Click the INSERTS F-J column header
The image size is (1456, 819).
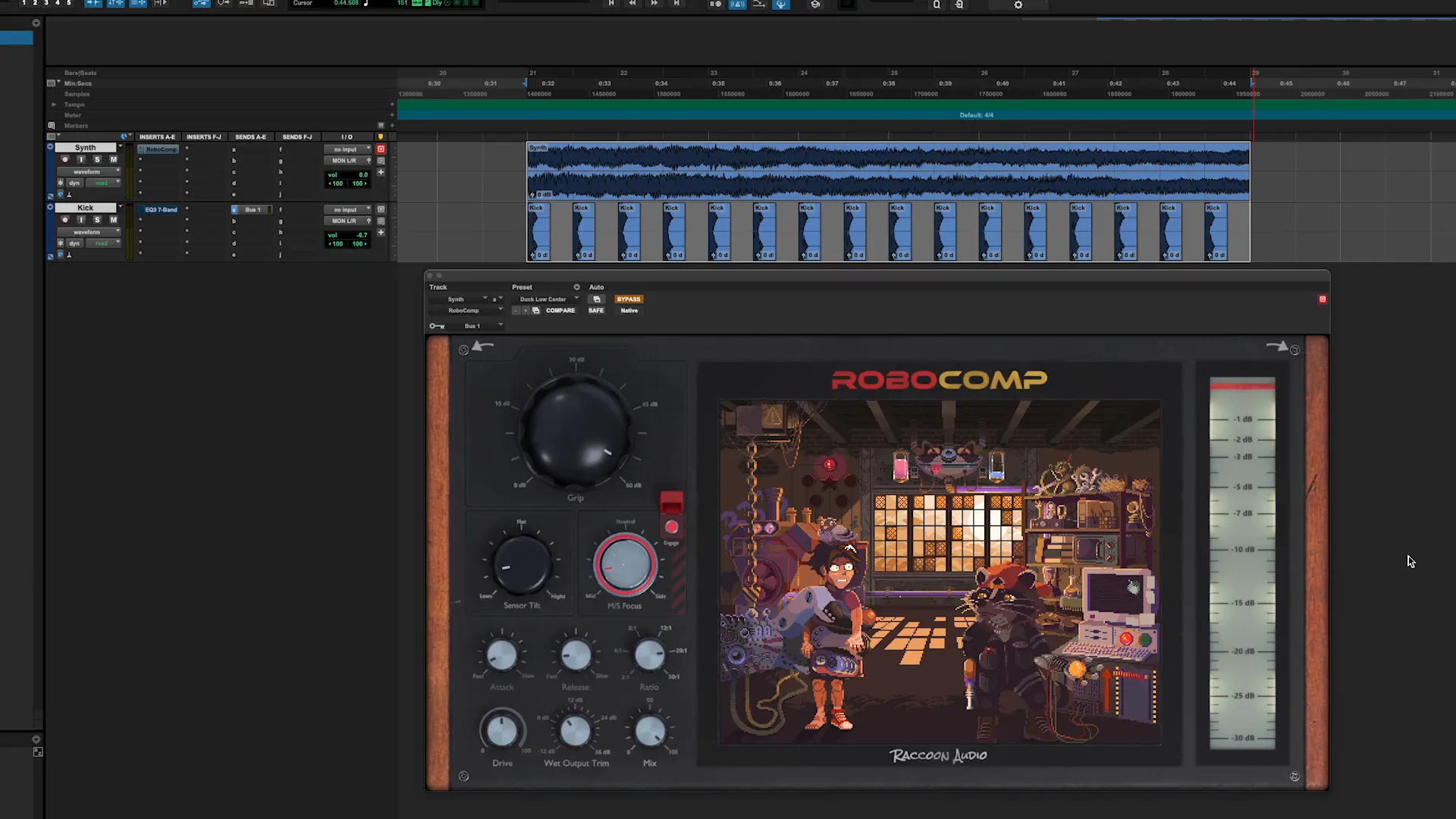(x=203, y=137)
